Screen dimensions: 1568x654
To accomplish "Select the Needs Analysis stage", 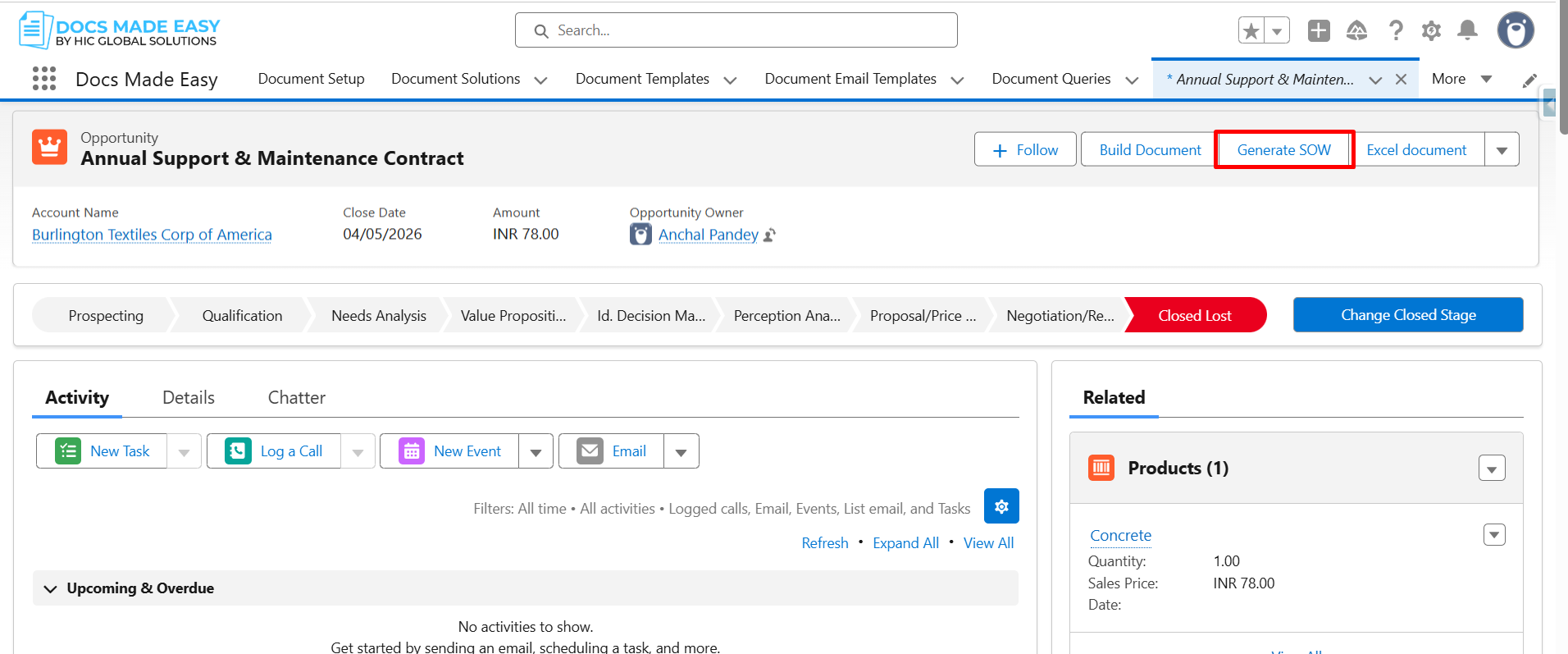I will (x=379, y=316).
